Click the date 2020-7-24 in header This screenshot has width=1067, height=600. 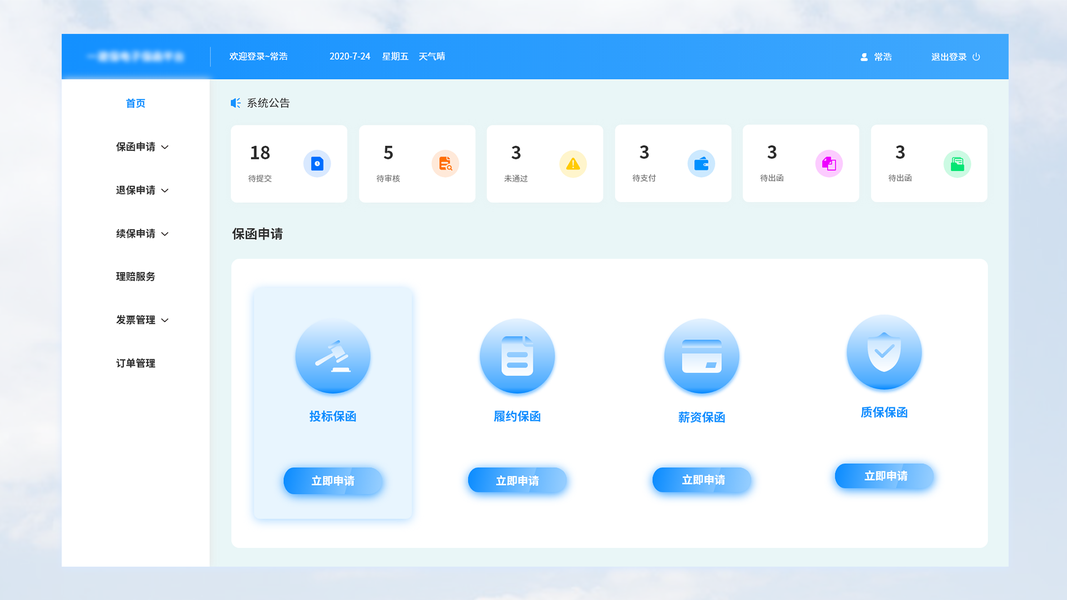click(350, 56)
